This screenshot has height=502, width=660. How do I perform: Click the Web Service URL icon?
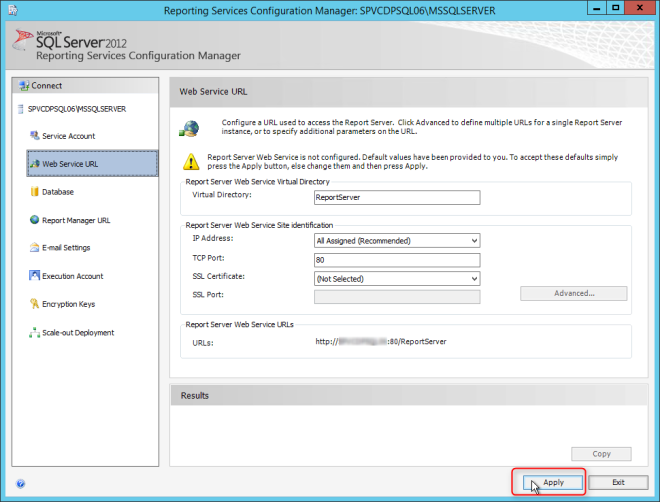click(35, 163)
